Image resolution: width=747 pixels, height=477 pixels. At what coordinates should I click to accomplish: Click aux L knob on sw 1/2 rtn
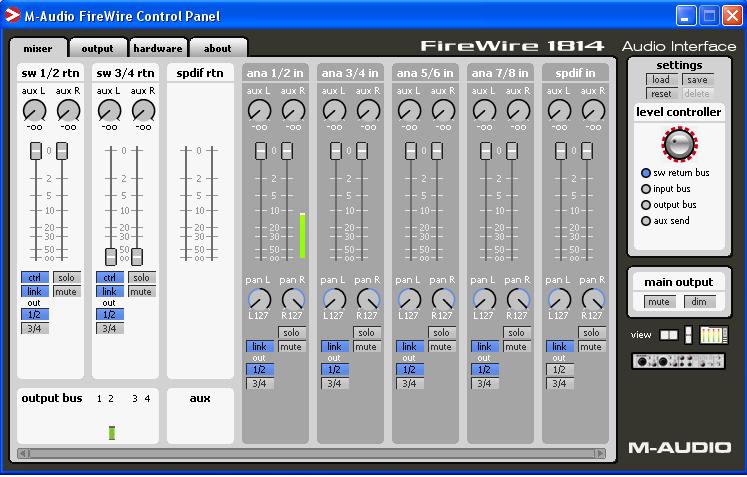pyautogui.click(x=34, y=111)
